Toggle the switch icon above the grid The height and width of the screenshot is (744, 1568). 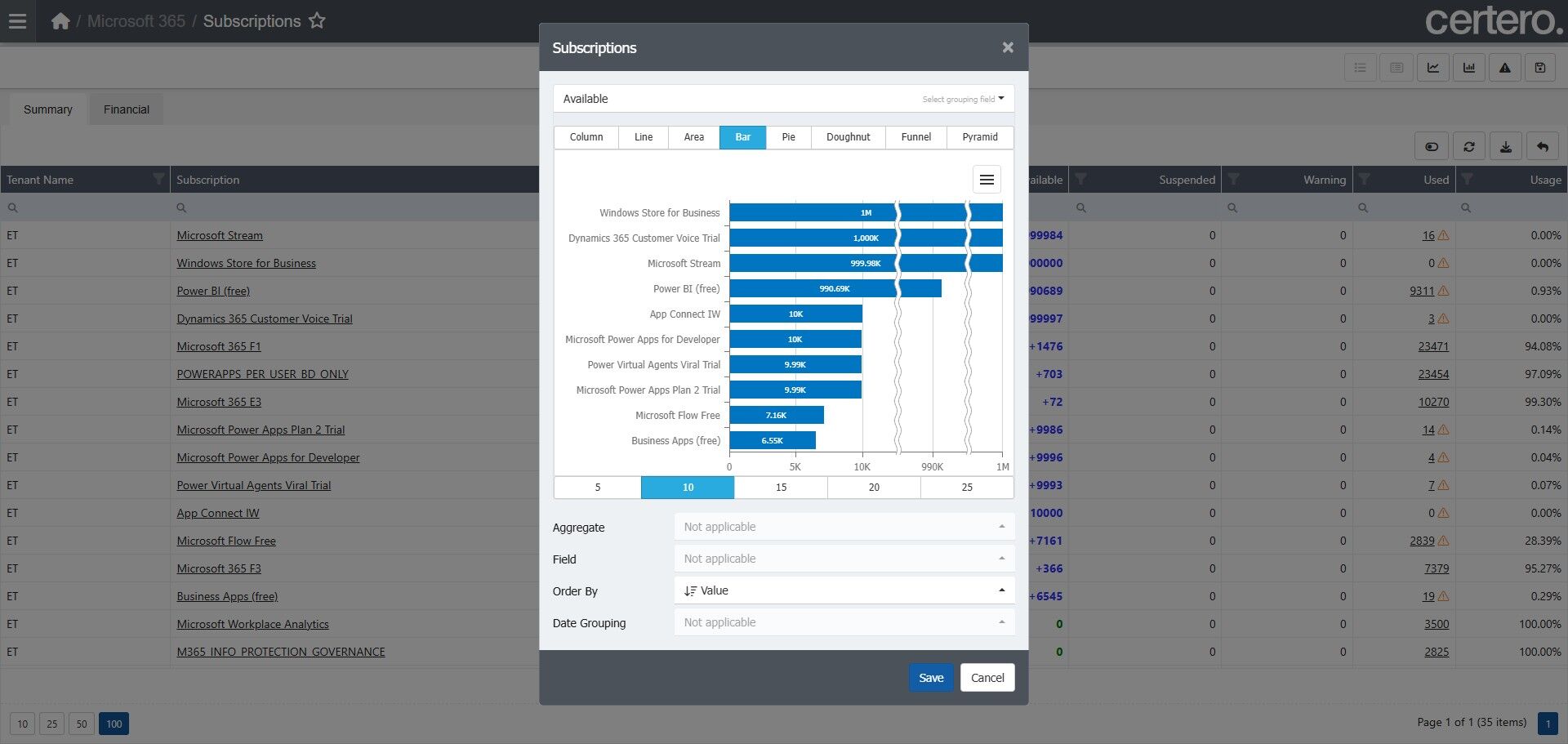pos(1432,146)
